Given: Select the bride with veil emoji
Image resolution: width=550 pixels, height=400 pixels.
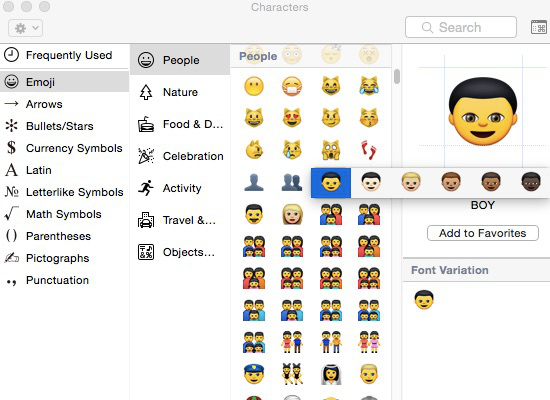Looking at the screenshot, I should click(331, 374).
